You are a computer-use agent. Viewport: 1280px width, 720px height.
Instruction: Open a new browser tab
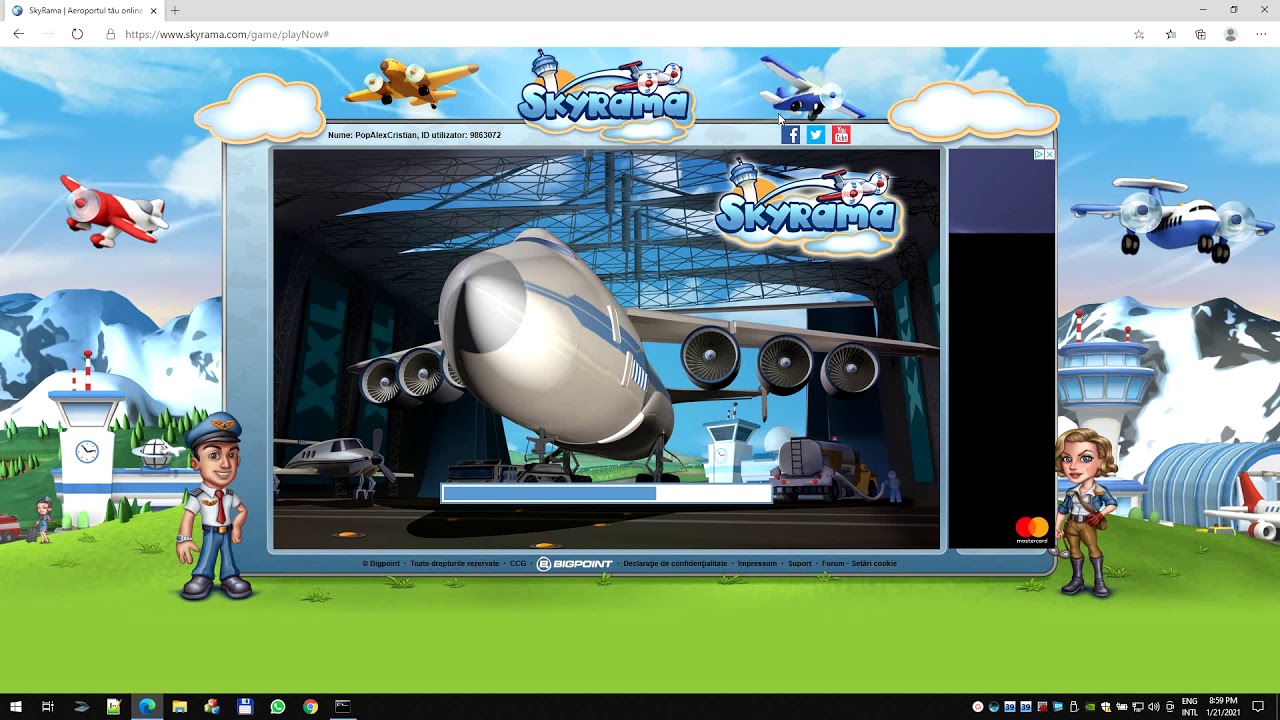[175, 10]
